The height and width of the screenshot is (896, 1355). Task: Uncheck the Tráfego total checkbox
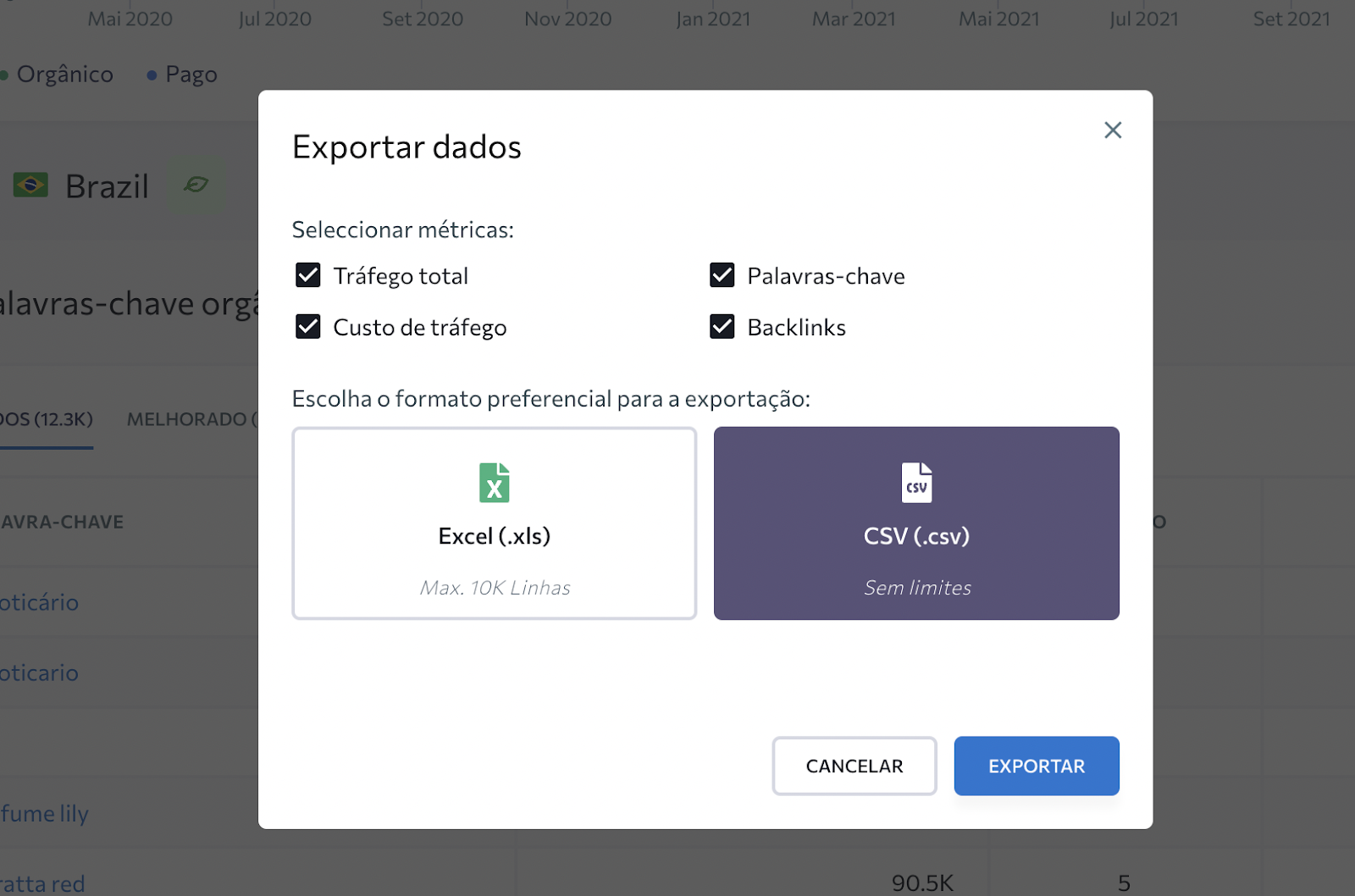coord(308,275)
